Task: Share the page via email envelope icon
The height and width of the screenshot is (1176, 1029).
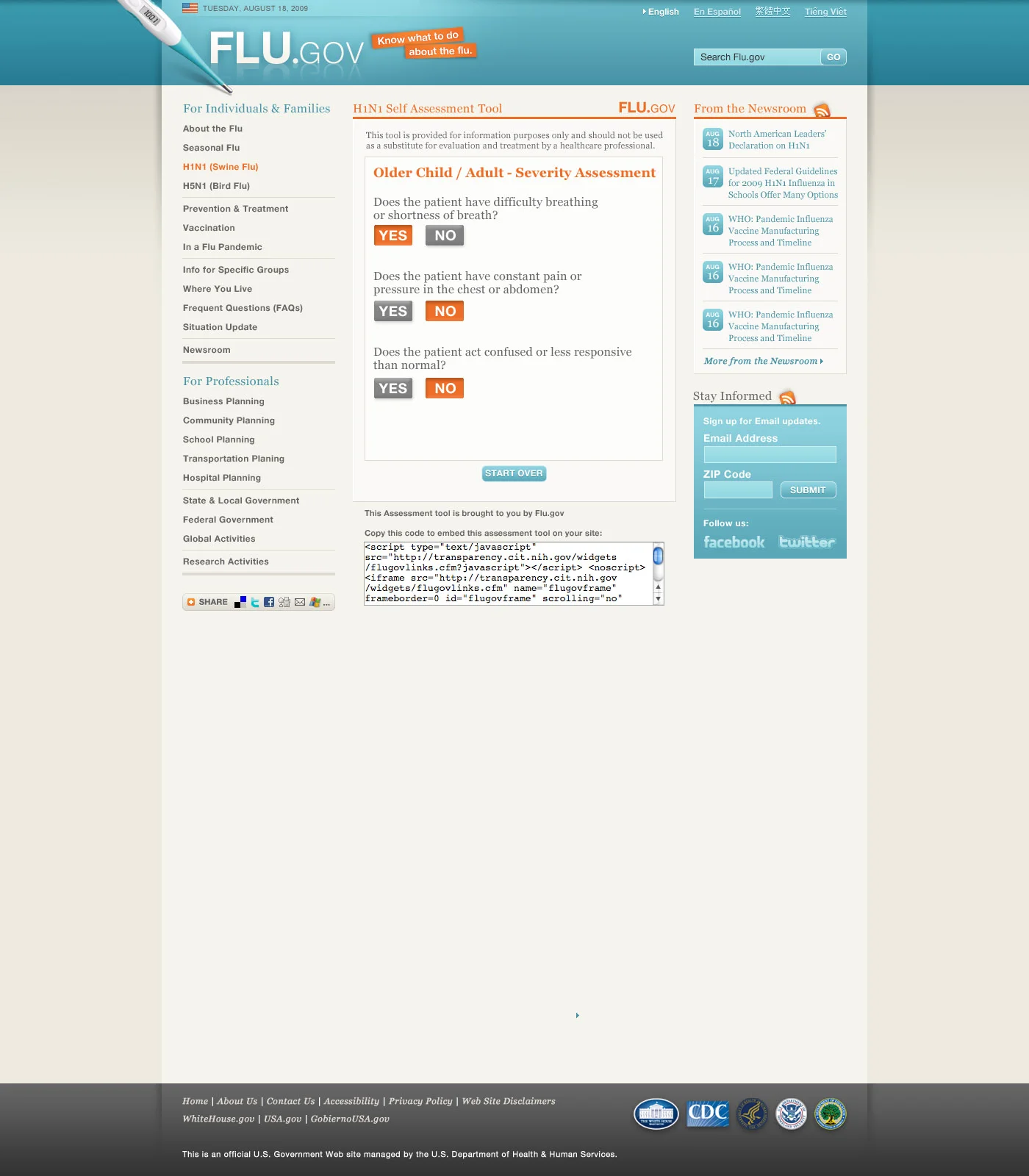Action: click(300, 602)
